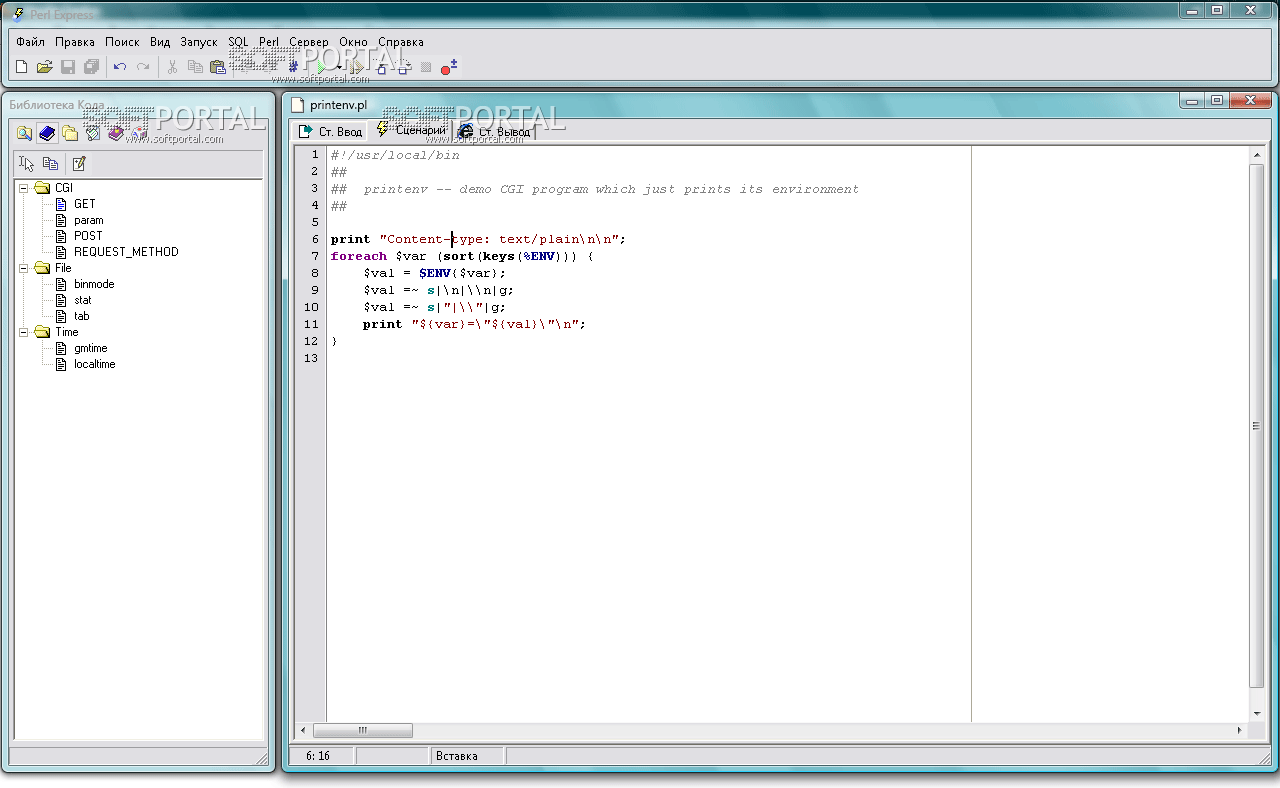
Task: Select the param snippet in tree
Action: [88, 220]
